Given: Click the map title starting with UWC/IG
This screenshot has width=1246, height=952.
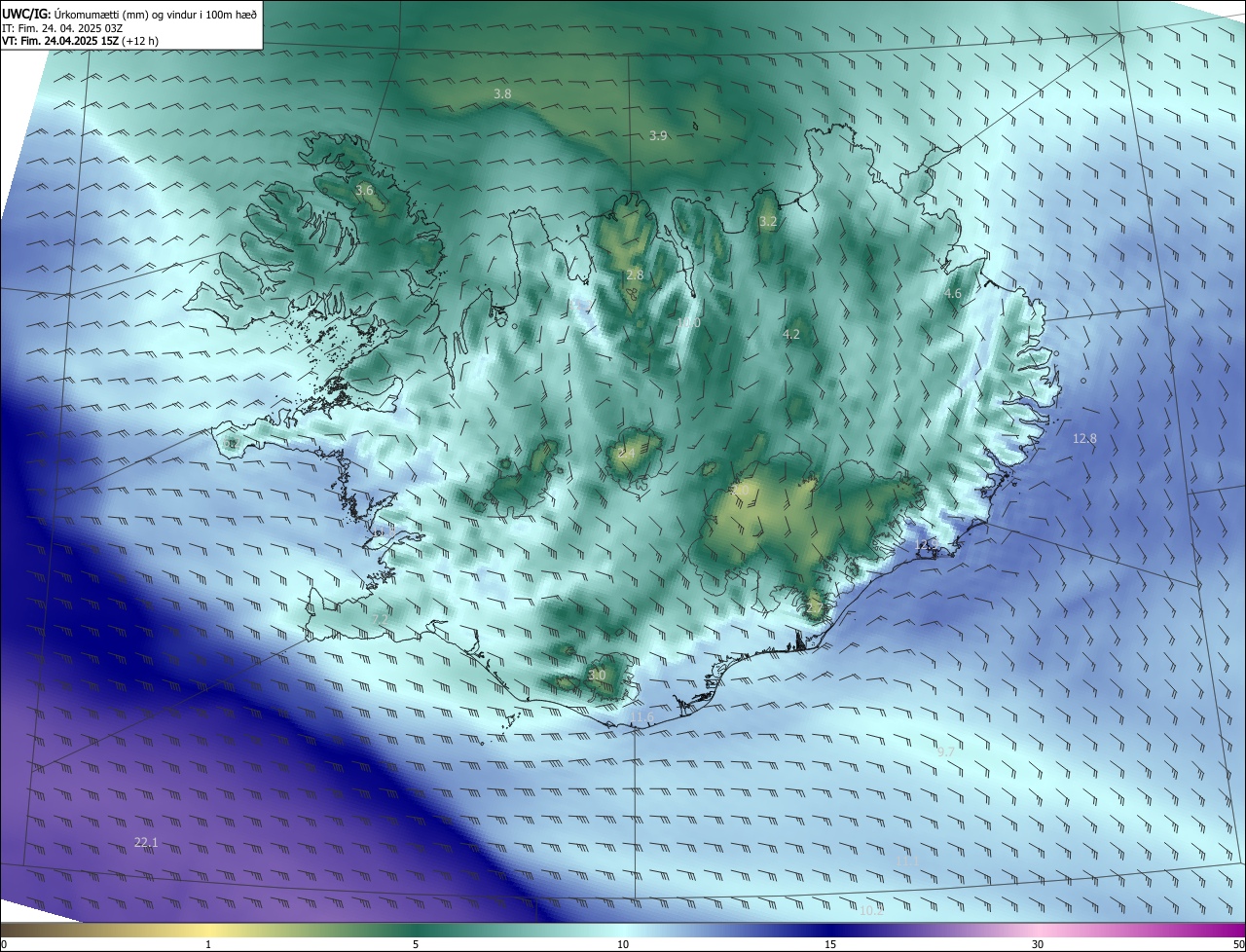Looking at the screenshot, I should click(x=129, y=13).
